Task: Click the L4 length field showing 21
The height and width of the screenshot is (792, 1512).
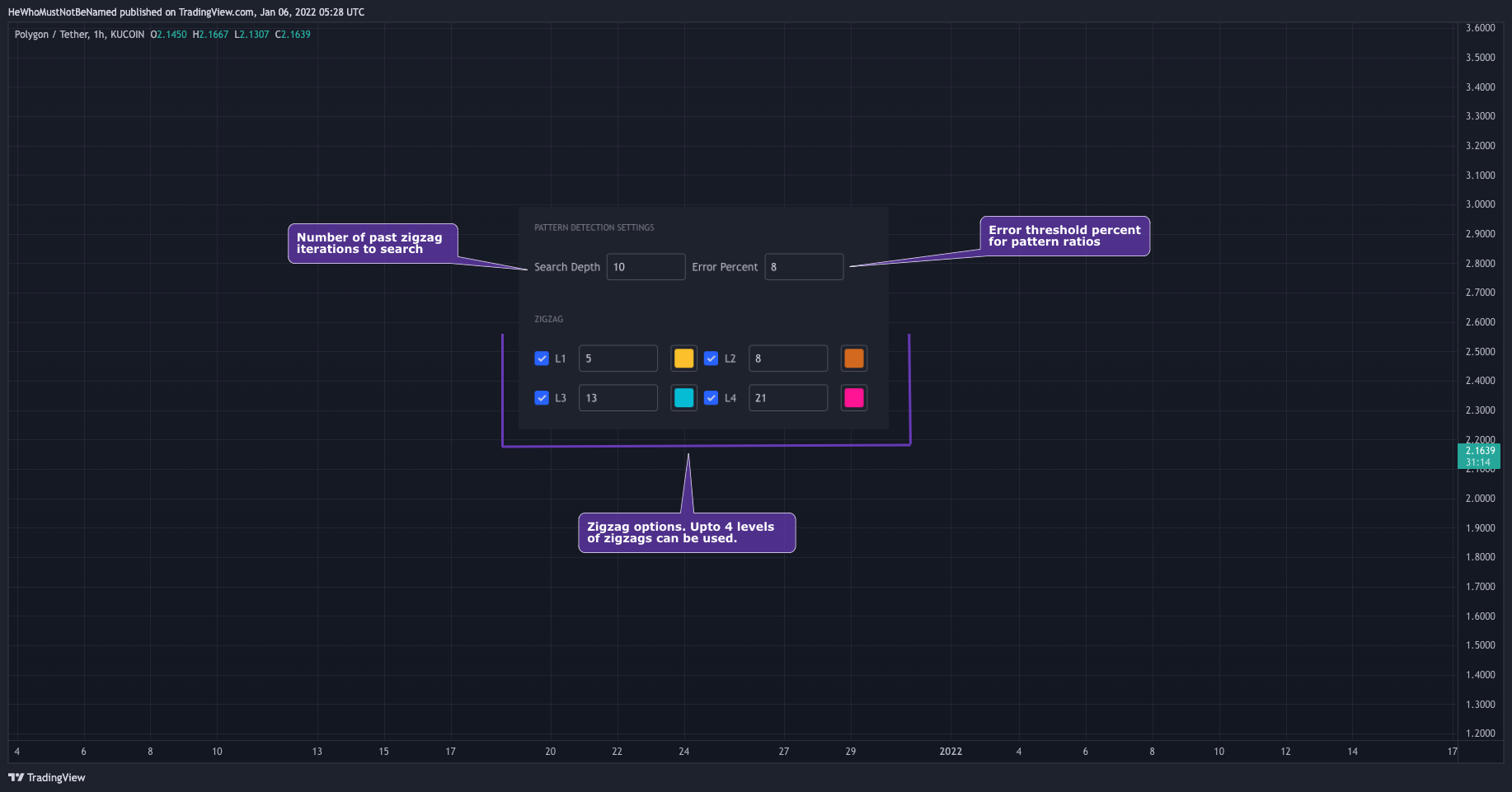Action: click(788, 398)
